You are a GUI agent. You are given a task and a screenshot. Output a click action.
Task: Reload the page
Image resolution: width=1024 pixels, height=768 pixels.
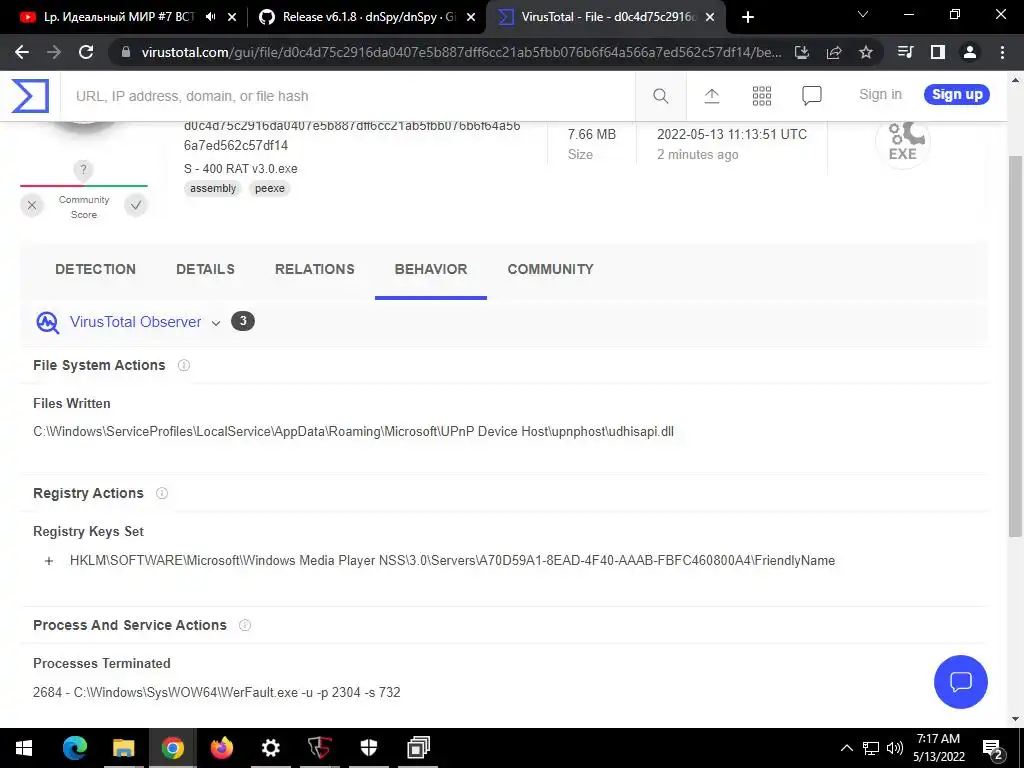[x=86, y=52]
